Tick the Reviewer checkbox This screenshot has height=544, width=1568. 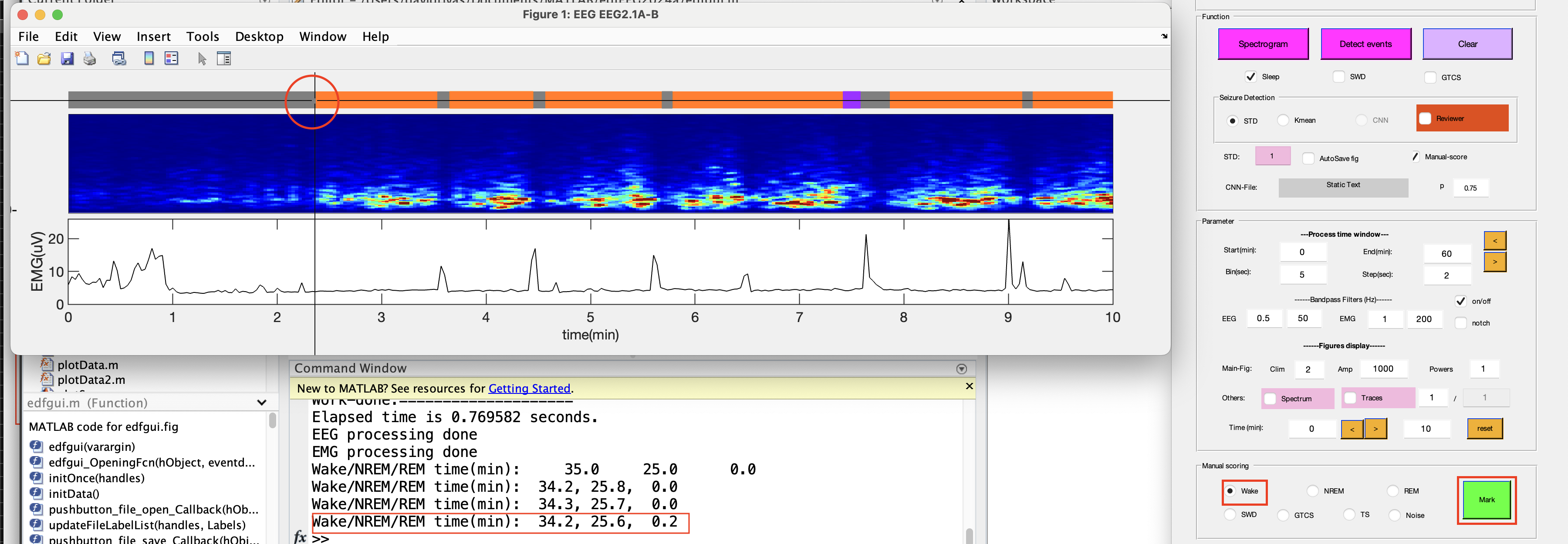tap(1425, 119)
